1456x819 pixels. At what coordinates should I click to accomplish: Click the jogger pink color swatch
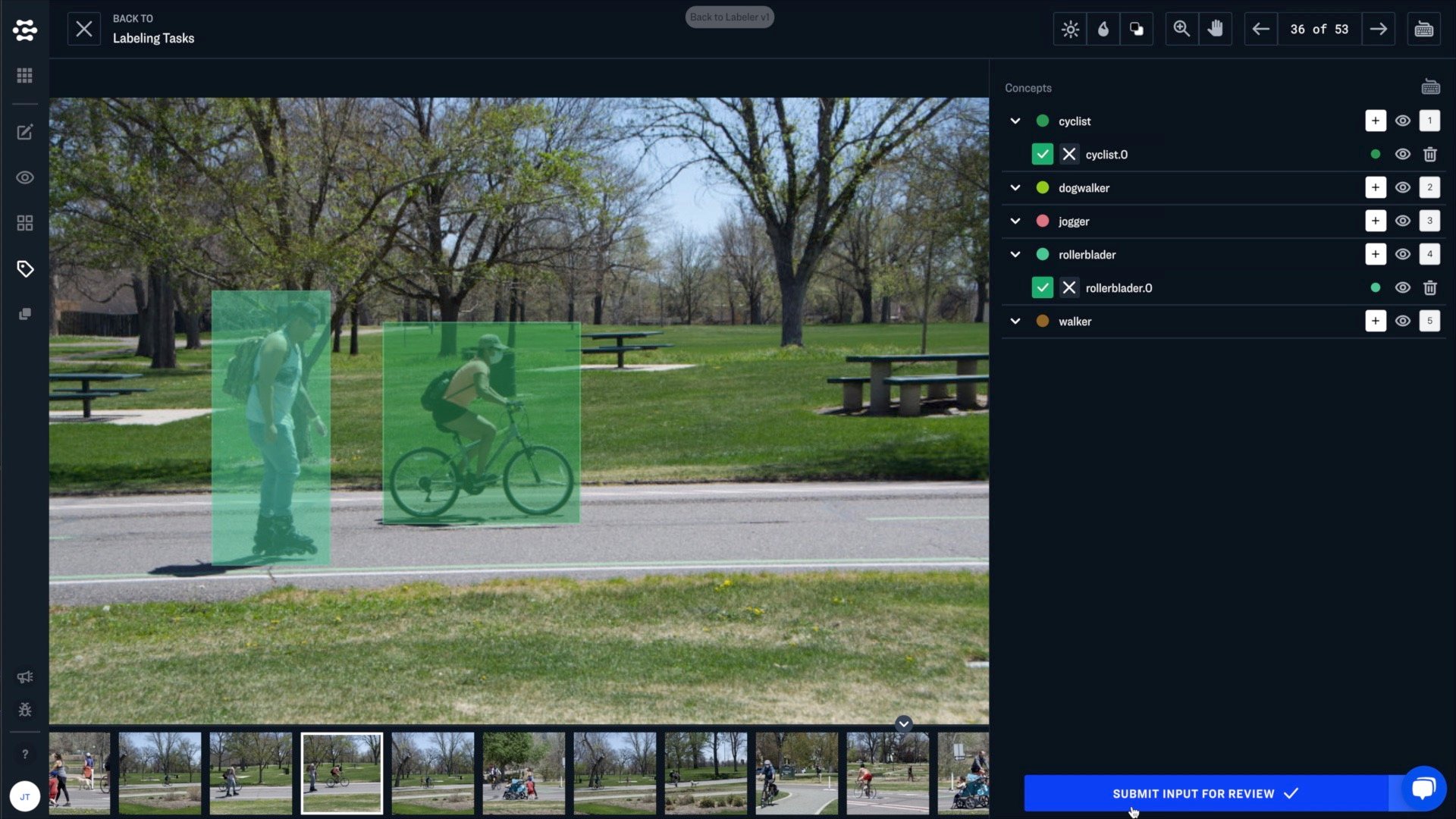pos(1043,221)
